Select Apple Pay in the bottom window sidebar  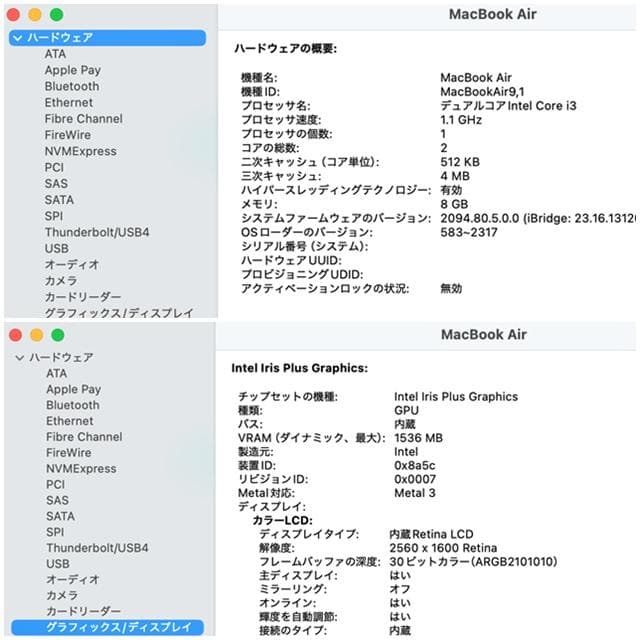pyautogui.click(x=73, y=389)
